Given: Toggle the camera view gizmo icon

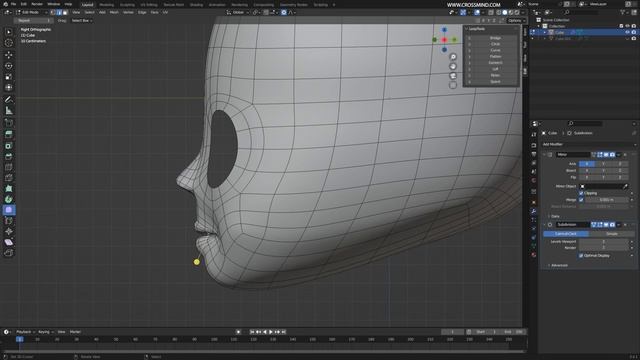Looking at the screenshot, I should [x=453, y=76].
